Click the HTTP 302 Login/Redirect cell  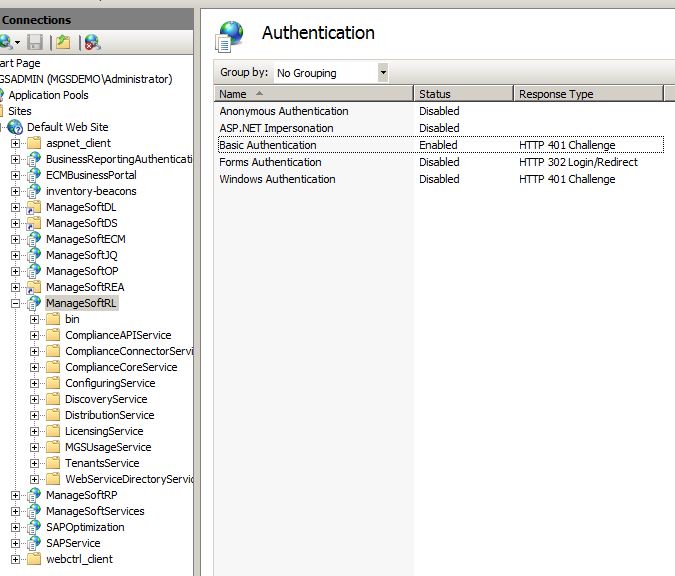[578, 162]
